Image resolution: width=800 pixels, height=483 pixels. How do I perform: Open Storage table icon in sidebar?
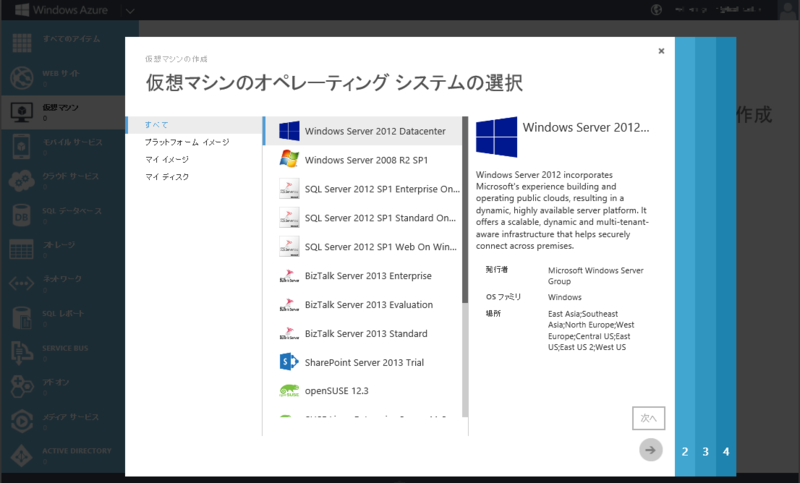click(x=22, y=249)
